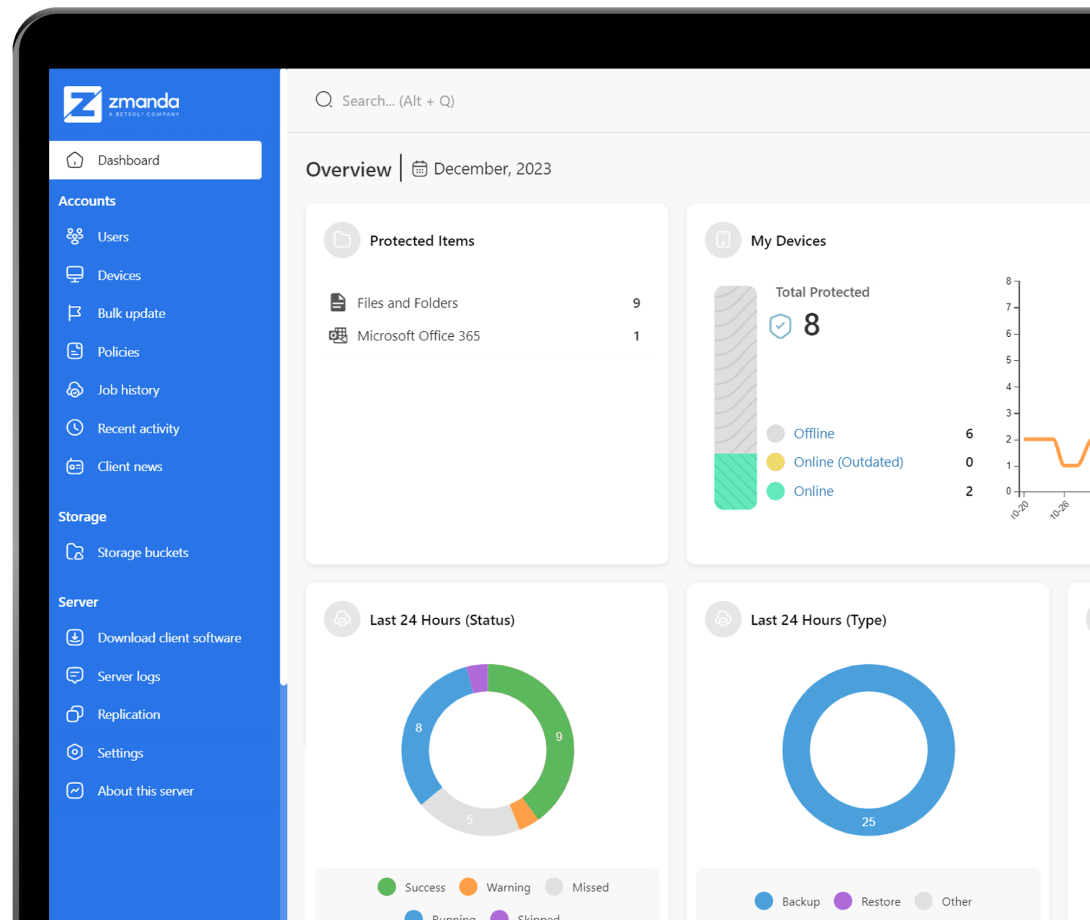Open the Replication icon in sidebar

tap(74, 714)
